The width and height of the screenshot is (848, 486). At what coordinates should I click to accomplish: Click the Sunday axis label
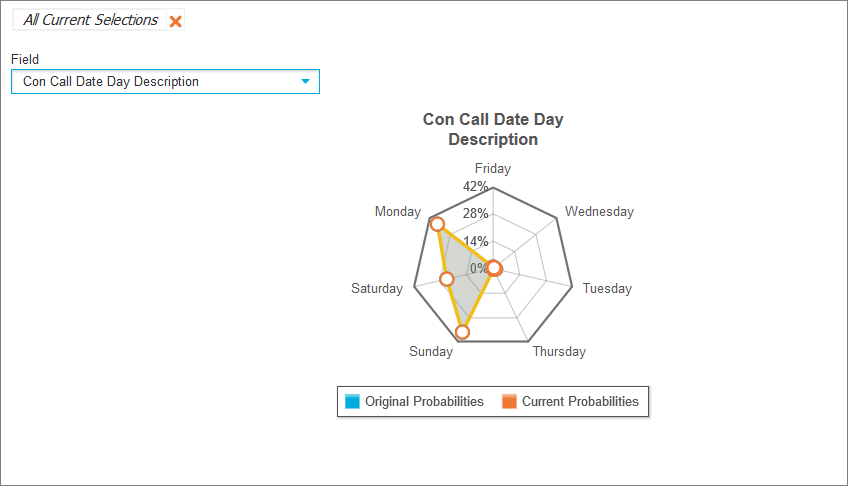(431, 351)
